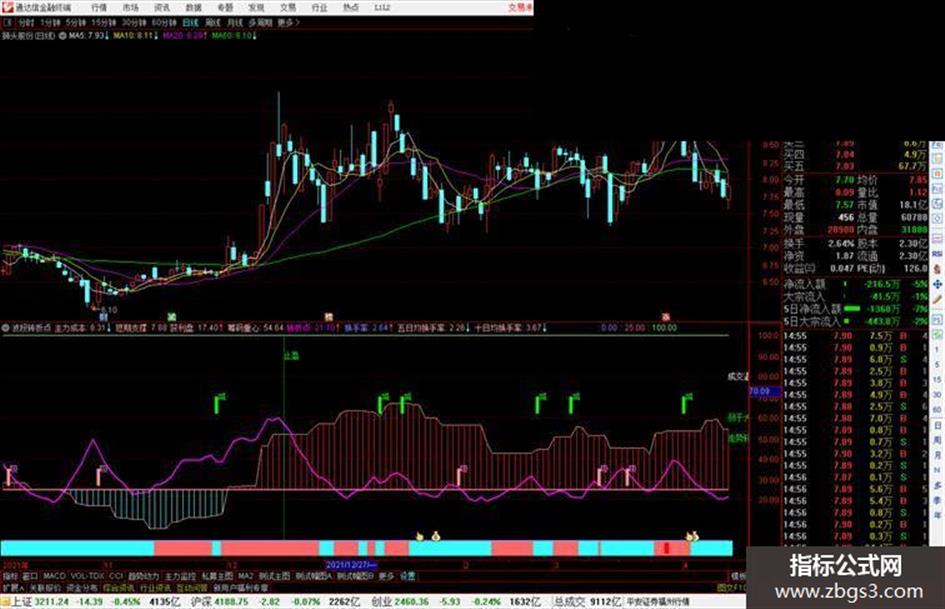
Task: Click the 日 period in right sidebar
Action: 937,426
